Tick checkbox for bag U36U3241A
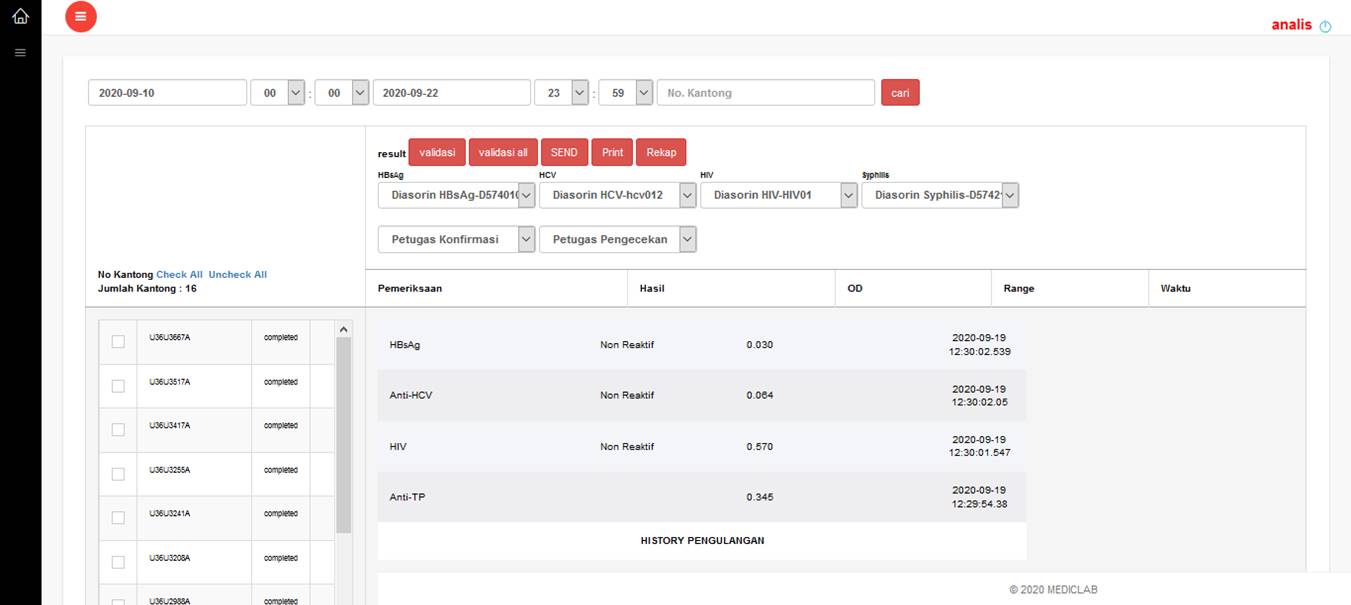The width and height of the screenshot is (1351, 605). (118, 518)
